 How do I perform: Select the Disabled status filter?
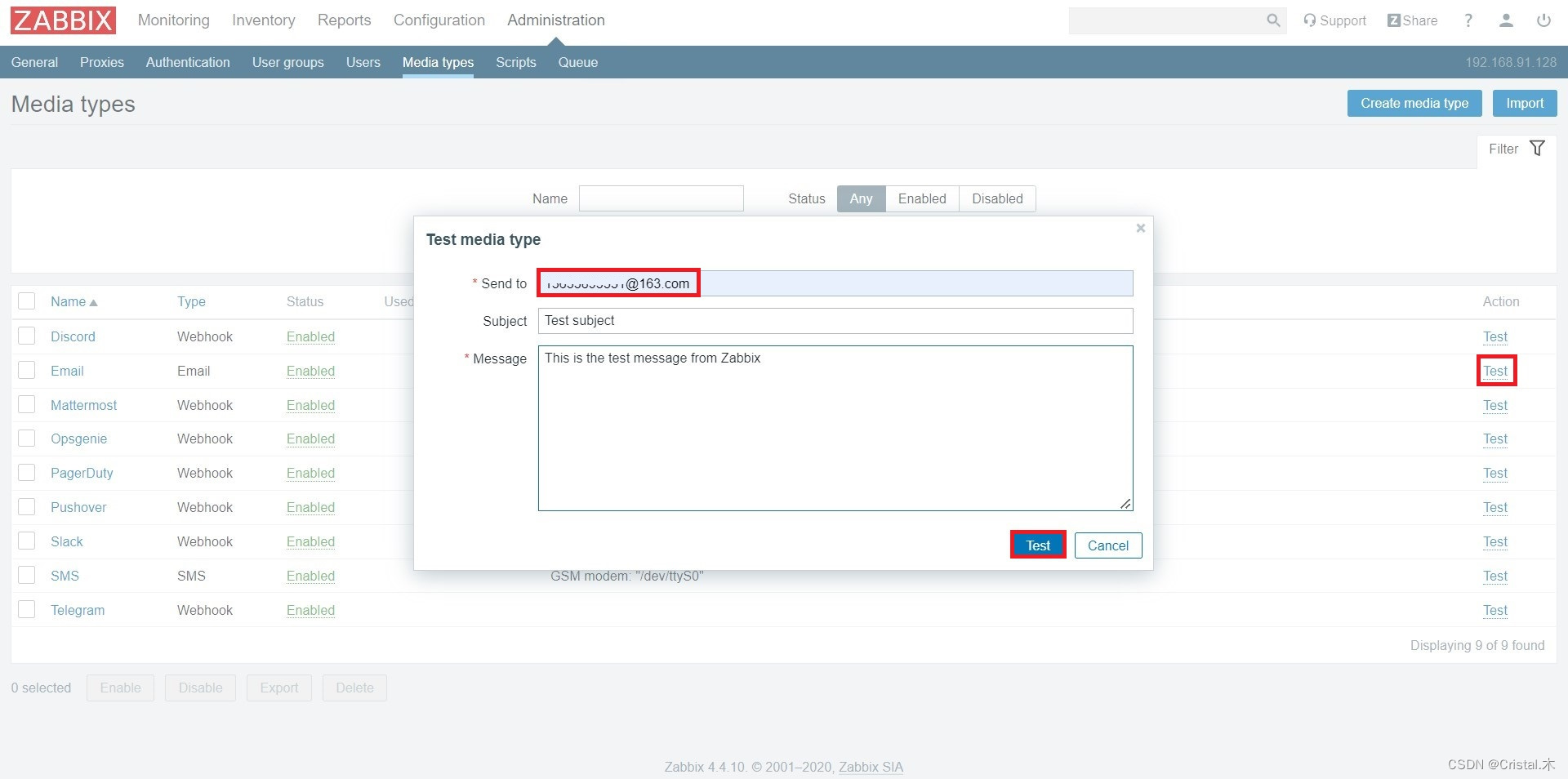point(997,198)
